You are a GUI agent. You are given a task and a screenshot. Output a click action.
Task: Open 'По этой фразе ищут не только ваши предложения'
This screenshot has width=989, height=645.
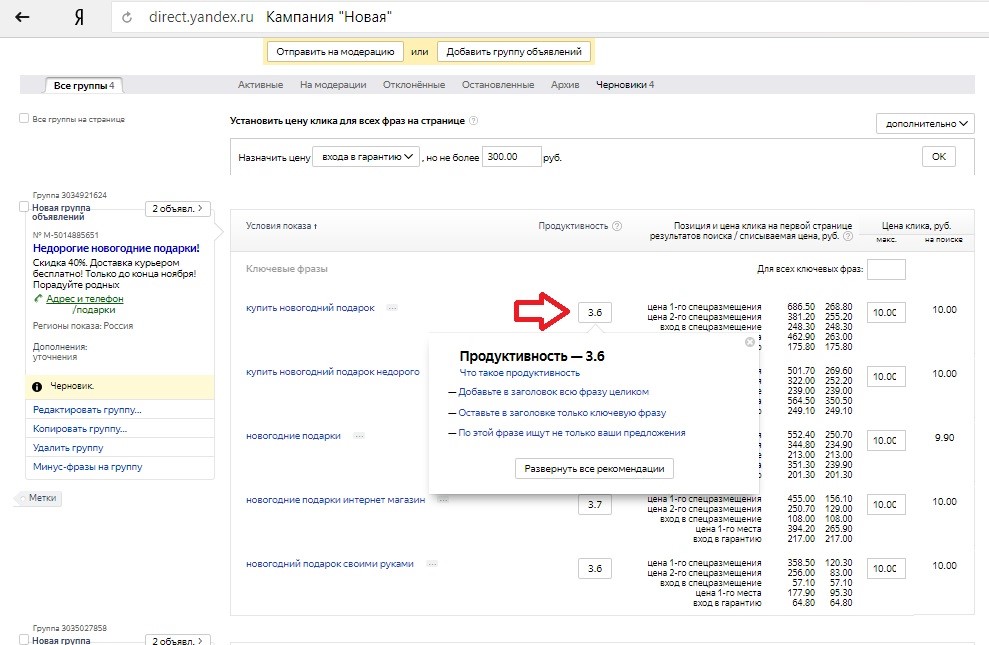tap(571, 433)
